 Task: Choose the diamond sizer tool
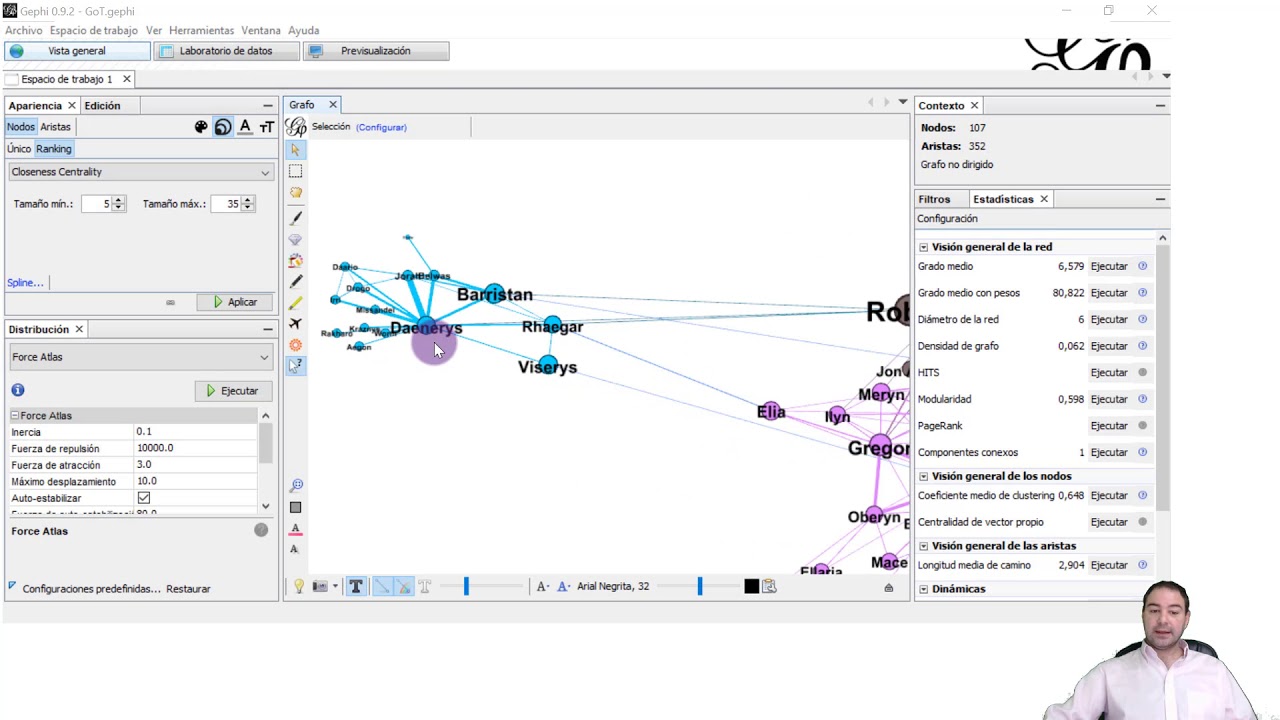295,240
